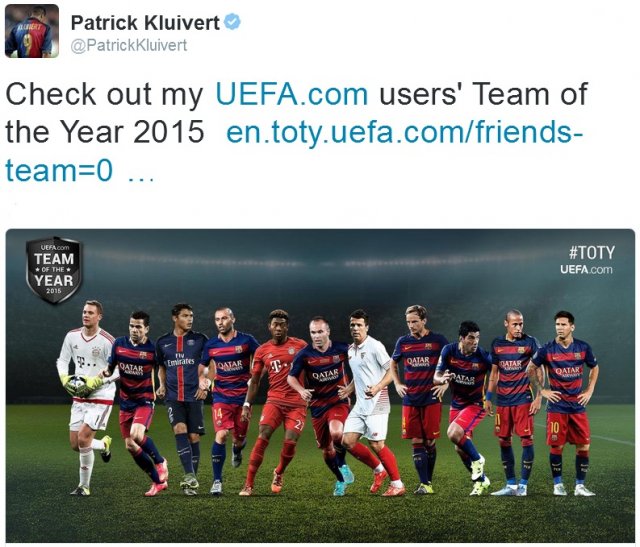Image resolution: width=640 pixels, height=547 pixels.
Task: Click the blue verified badge icon
Action: 232,22
